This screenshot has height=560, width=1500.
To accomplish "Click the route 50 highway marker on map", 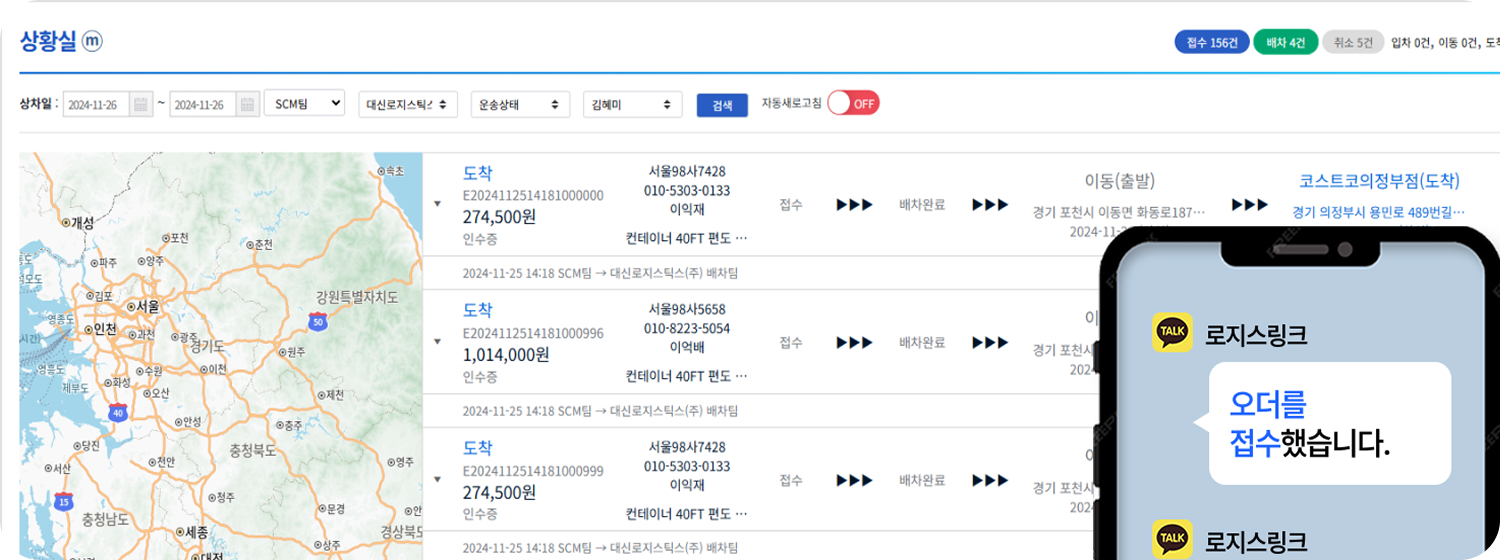I will pyautogui.click(x=317, y=321).
